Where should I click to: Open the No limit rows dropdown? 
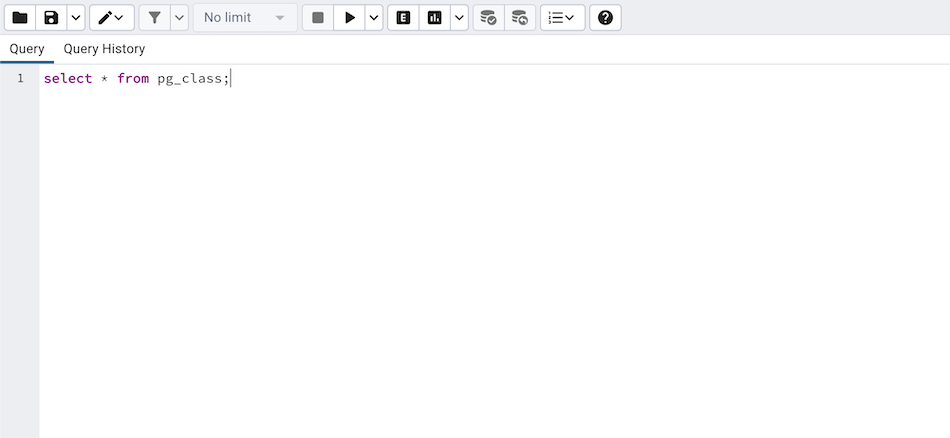click(x=244, y=18)
